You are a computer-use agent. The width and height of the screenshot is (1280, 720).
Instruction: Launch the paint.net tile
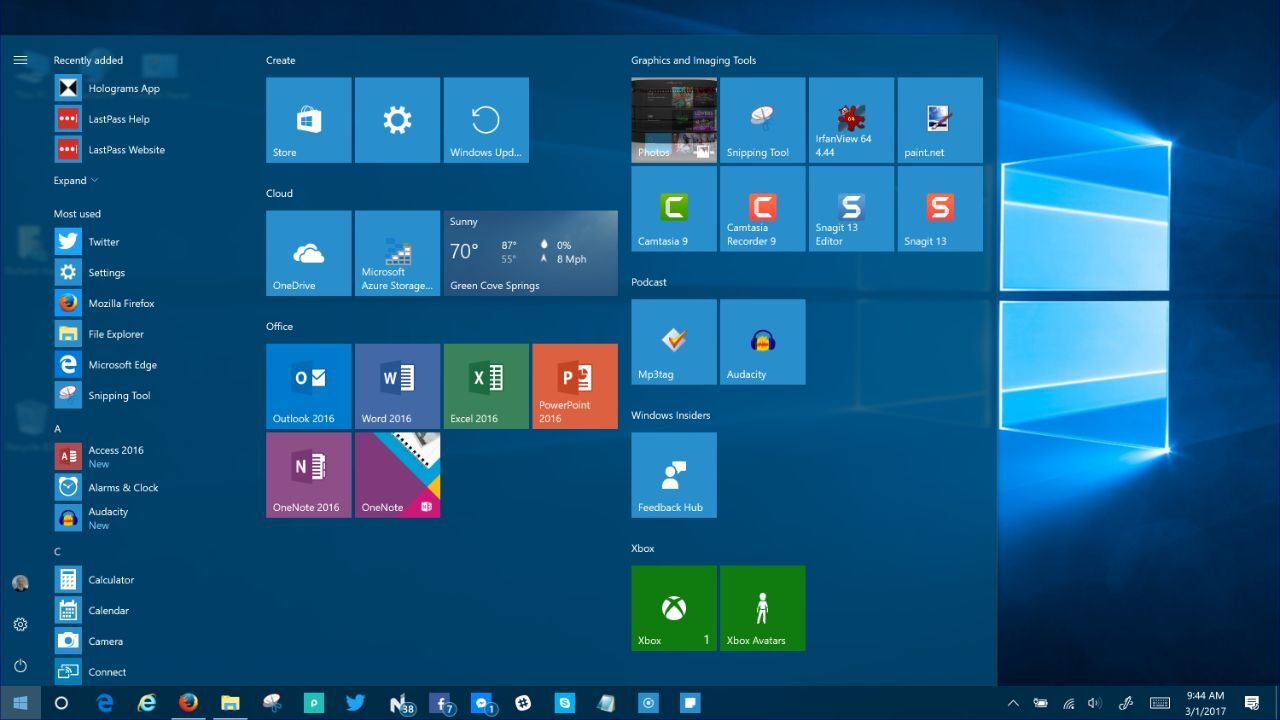(941, 120)
